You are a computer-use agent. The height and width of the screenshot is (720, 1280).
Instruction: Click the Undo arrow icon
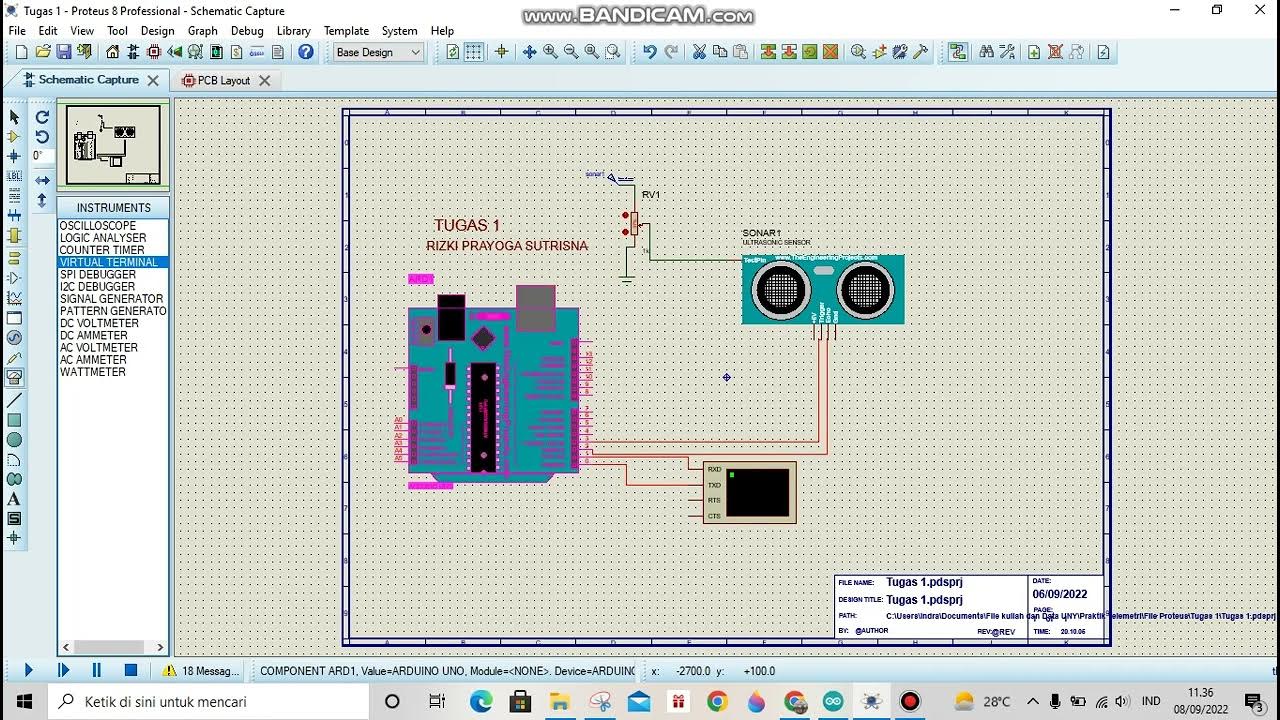(650, 52)
